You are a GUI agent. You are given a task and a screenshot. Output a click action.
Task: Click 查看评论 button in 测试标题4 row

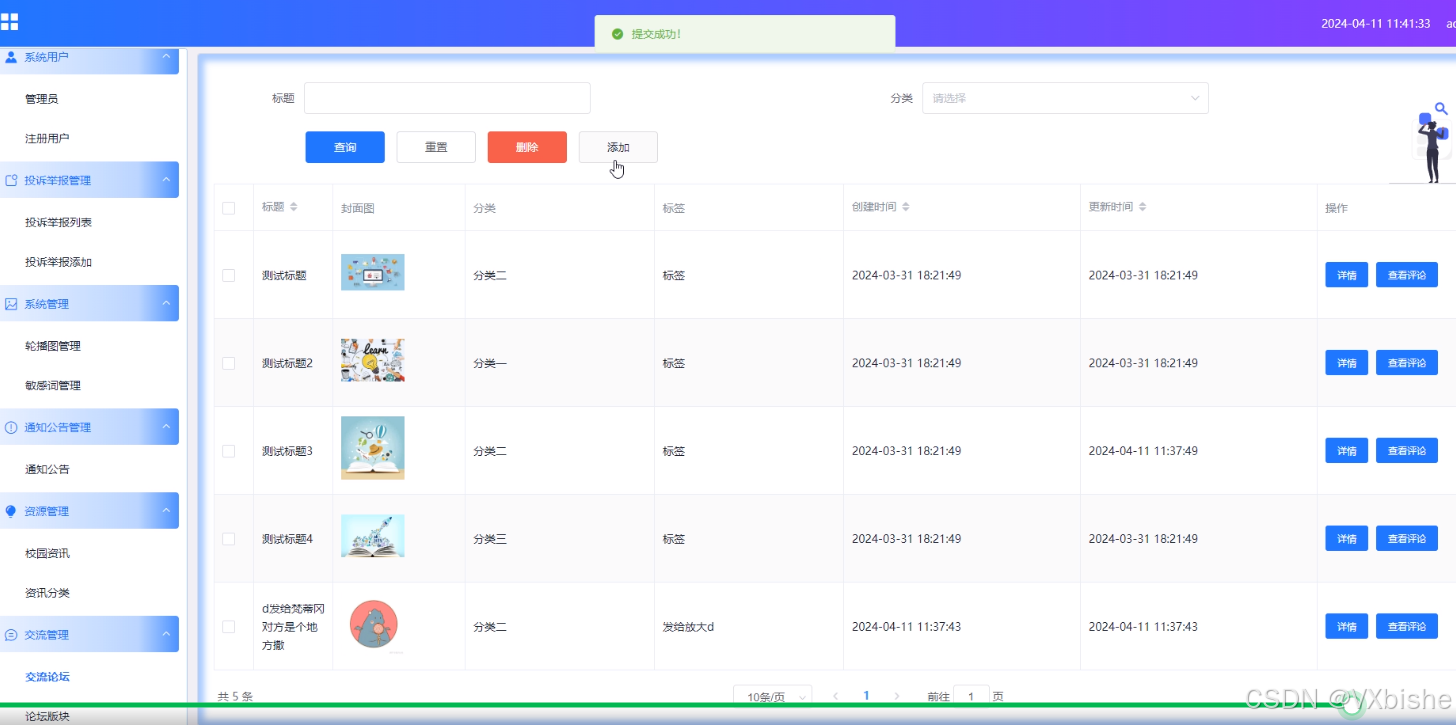(x=1407, y=539)
